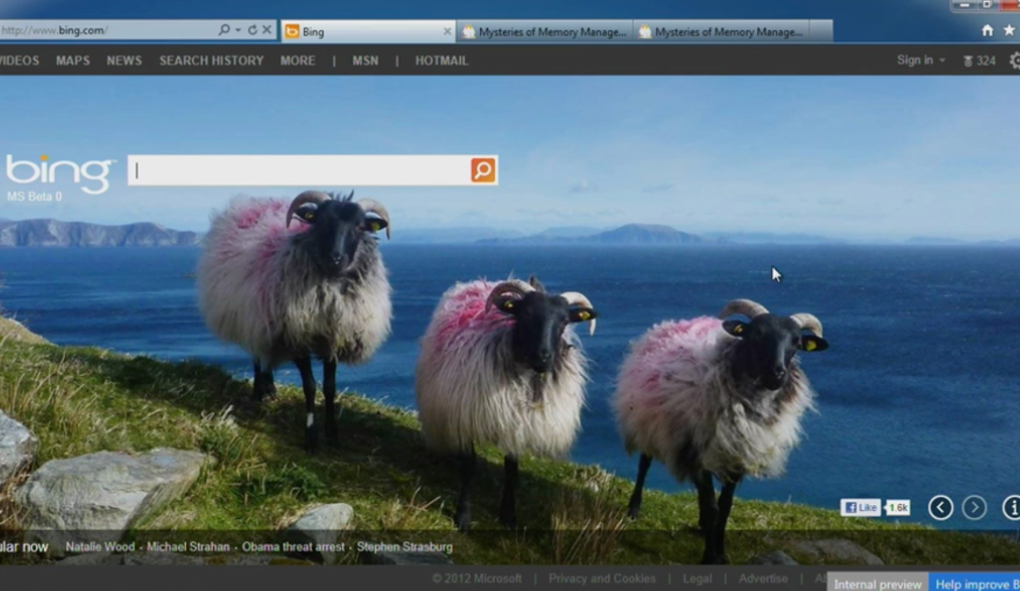Click the Help improve Bing button

coord(978,583)
